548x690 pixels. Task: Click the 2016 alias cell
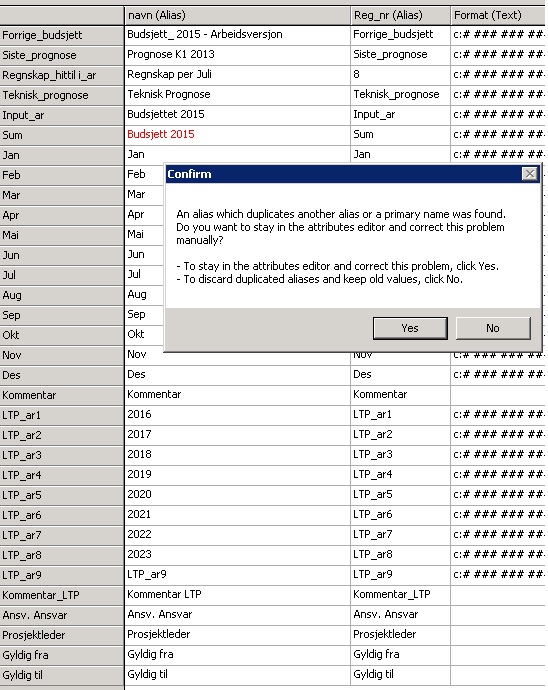point(238,415)
